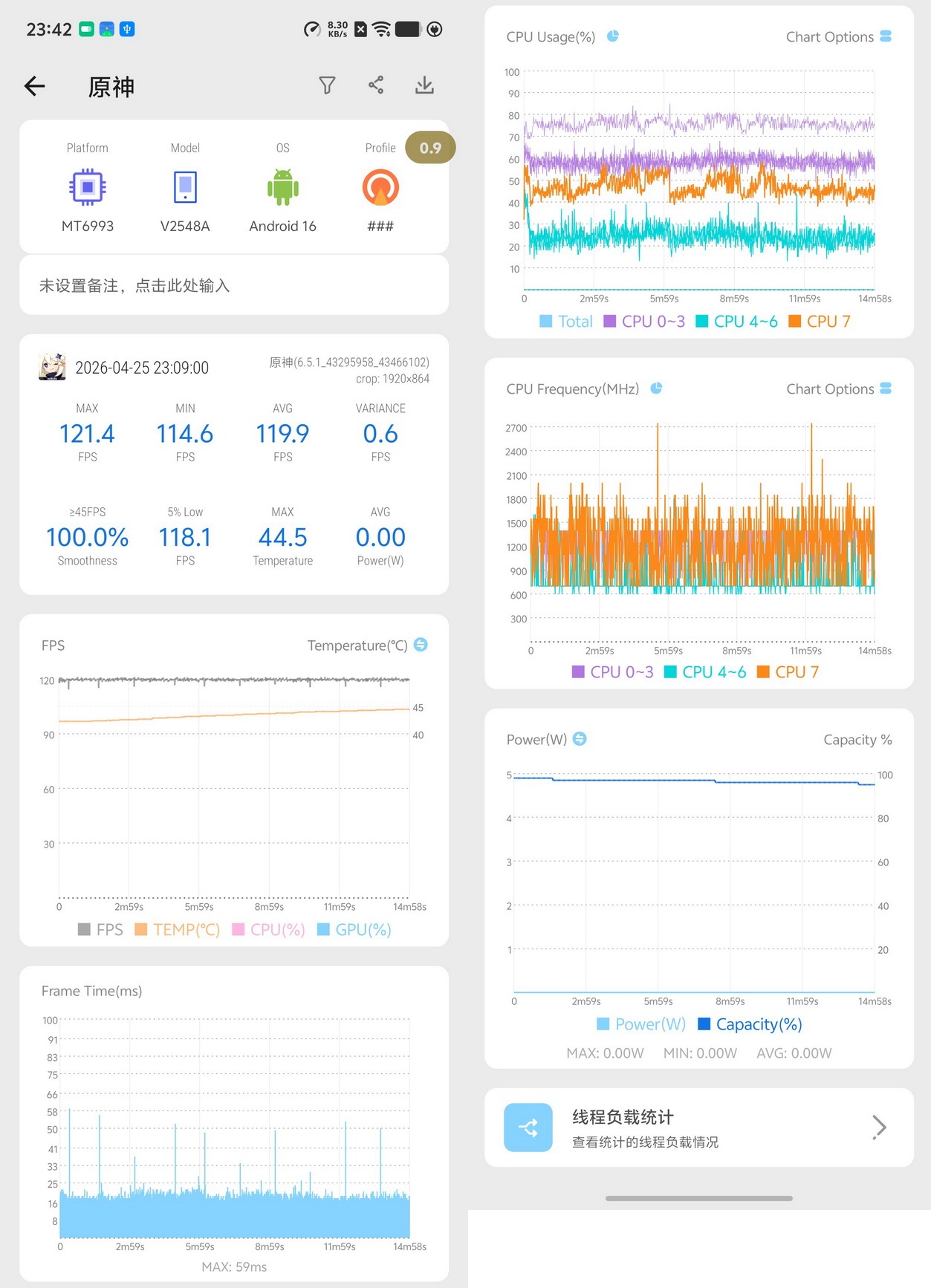Tap the pie icon beside CPU Usage(%)

(x=613, y=36)
